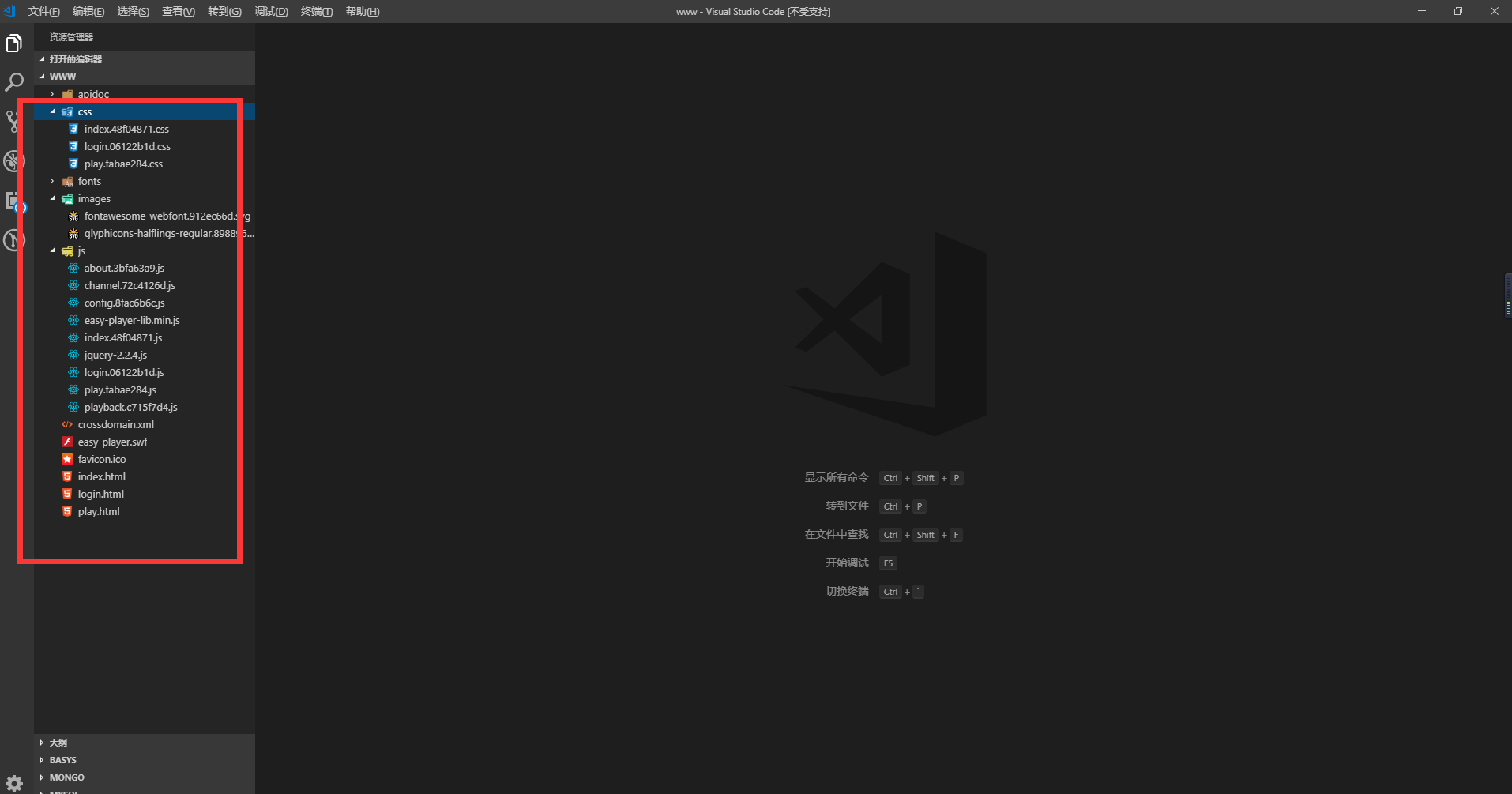Click the 资源管理器 panel title
The image size is (1512, 794).
coord(71,37)
